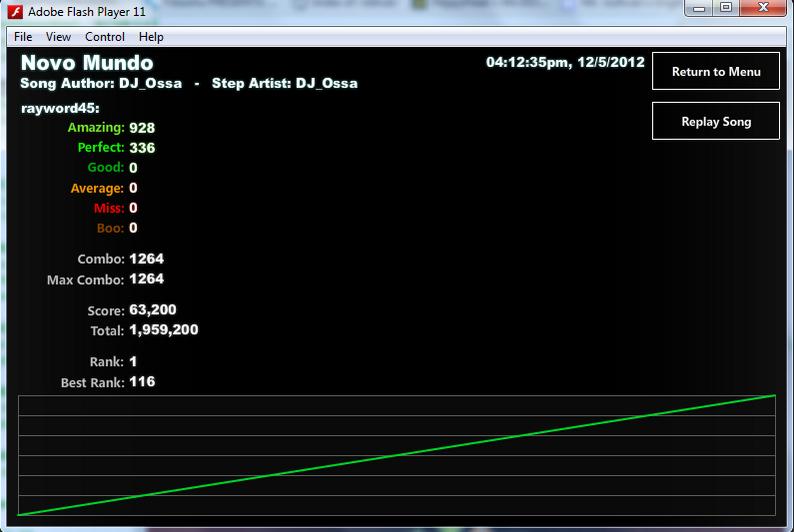794x532 pixels.
Task: Click the Replay Song button
Action: coord(716,121)
